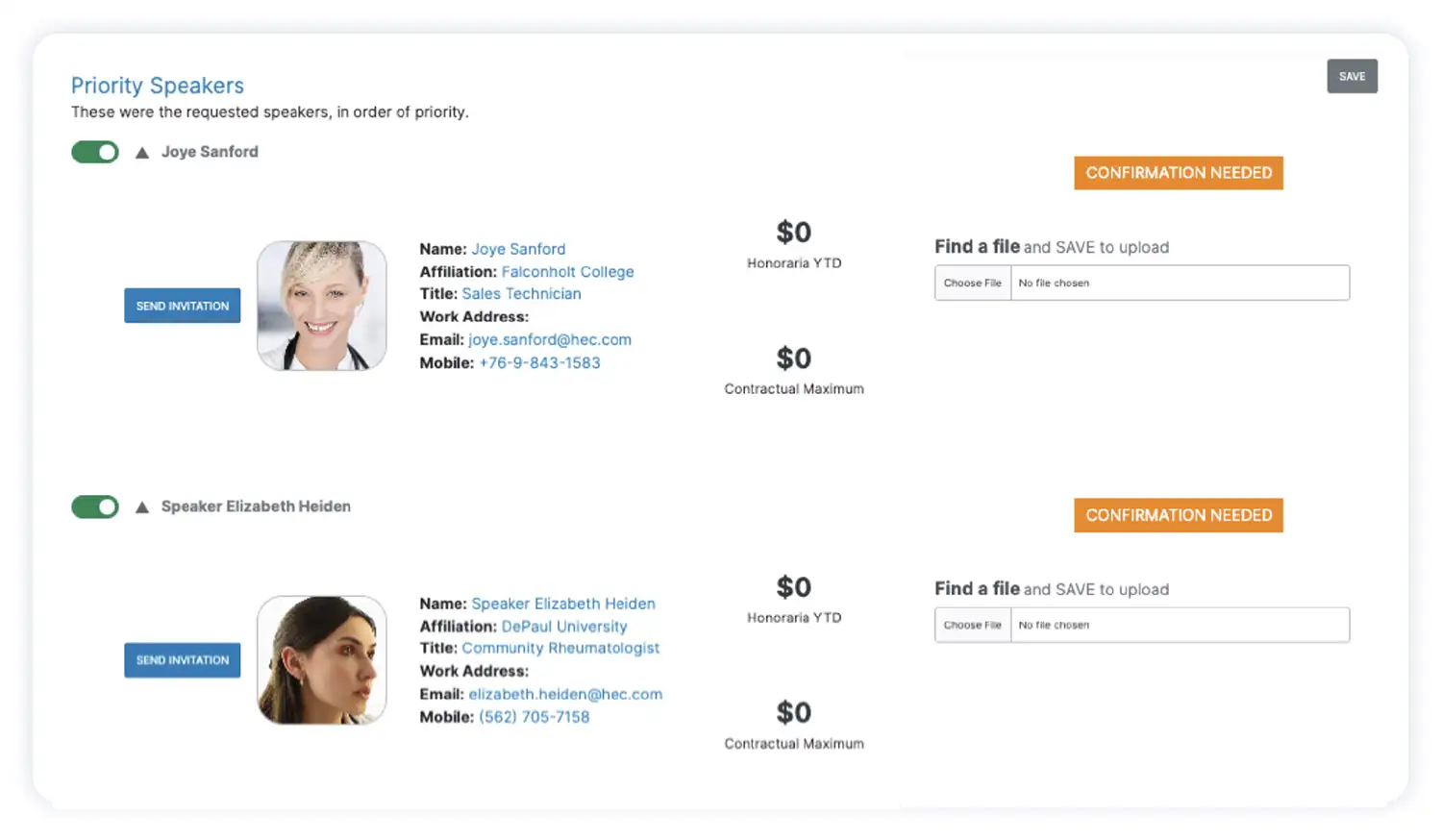1442x840 pixels.
Task: Click email link elizabeth.heiden@hec.com
Action: pos(565,694)
